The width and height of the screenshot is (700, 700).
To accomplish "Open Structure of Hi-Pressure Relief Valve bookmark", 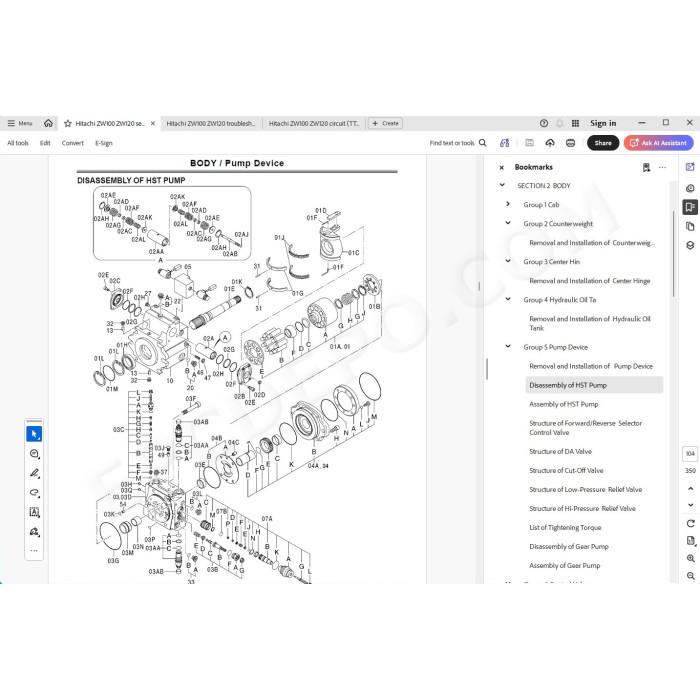I will [x=582, y=508].
